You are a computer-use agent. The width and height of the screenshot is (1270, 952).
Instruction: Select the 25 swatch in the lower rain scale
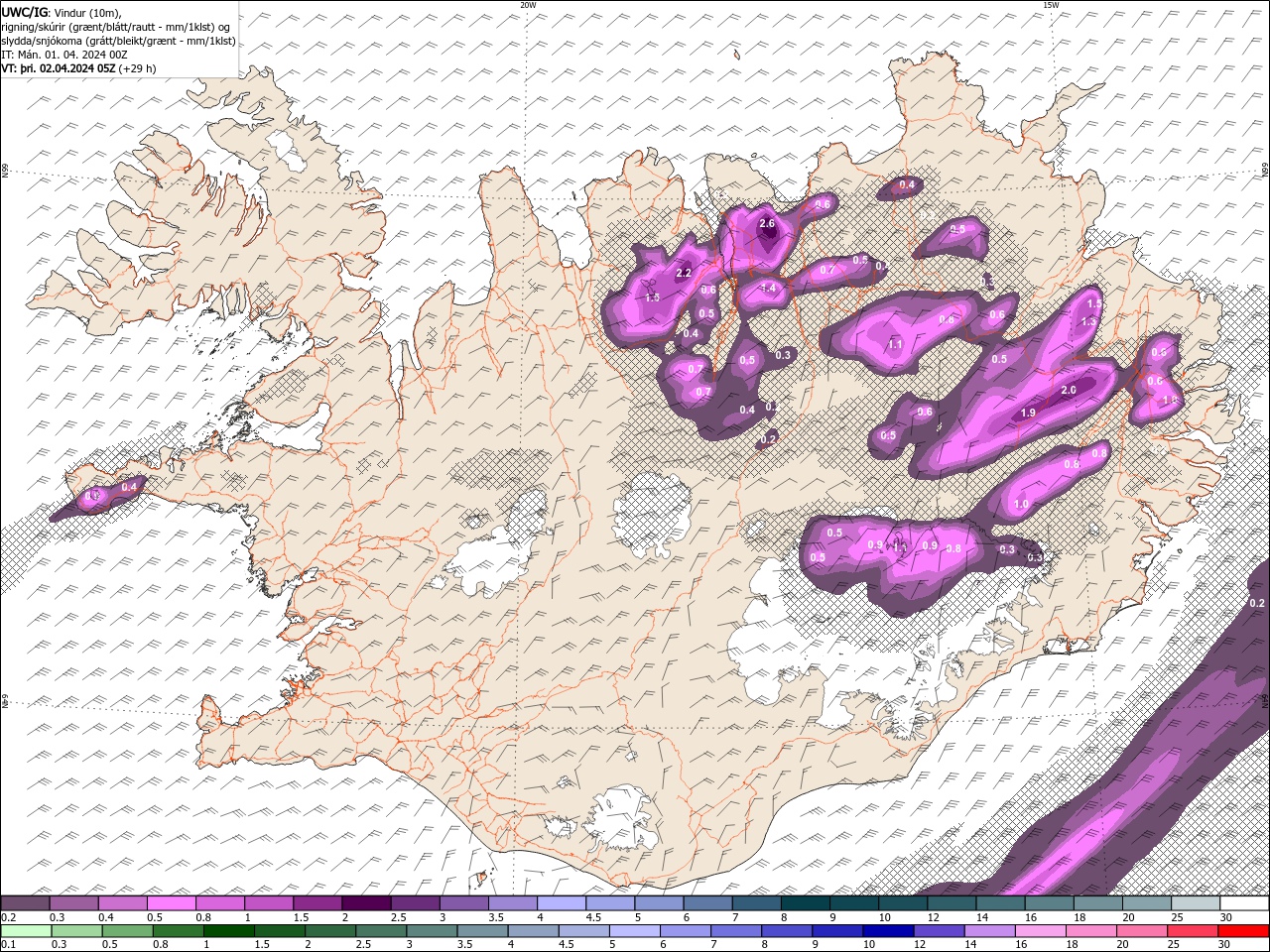[x=1193, y=931]
